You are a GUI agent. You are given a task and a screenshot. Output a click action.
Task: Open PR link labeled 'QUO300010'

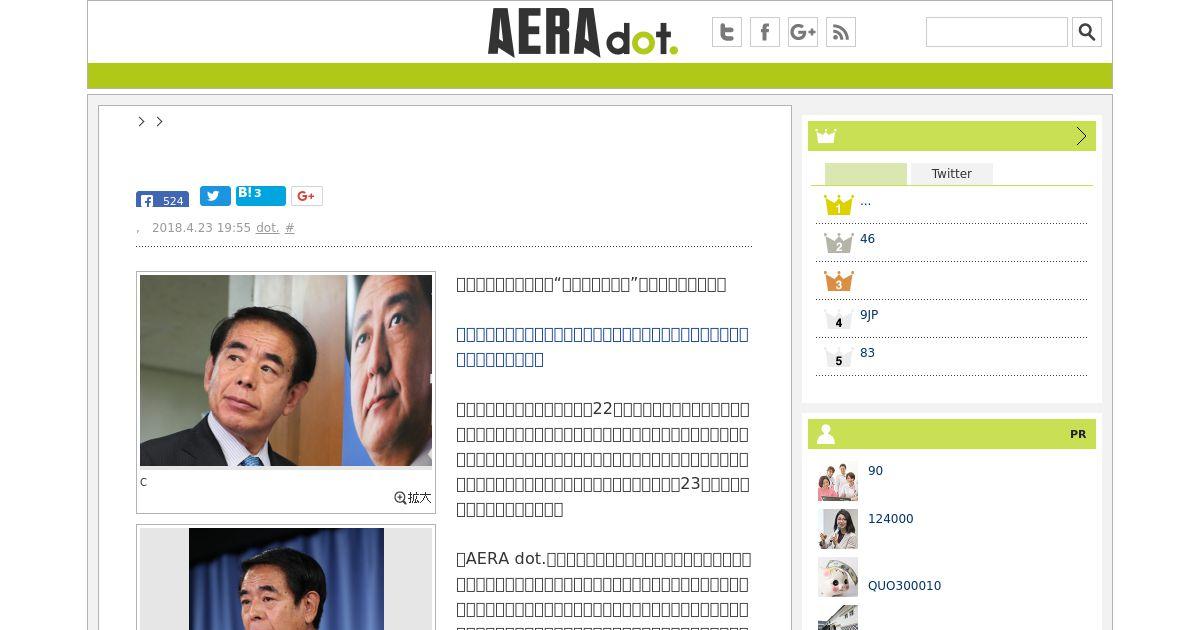904,586
